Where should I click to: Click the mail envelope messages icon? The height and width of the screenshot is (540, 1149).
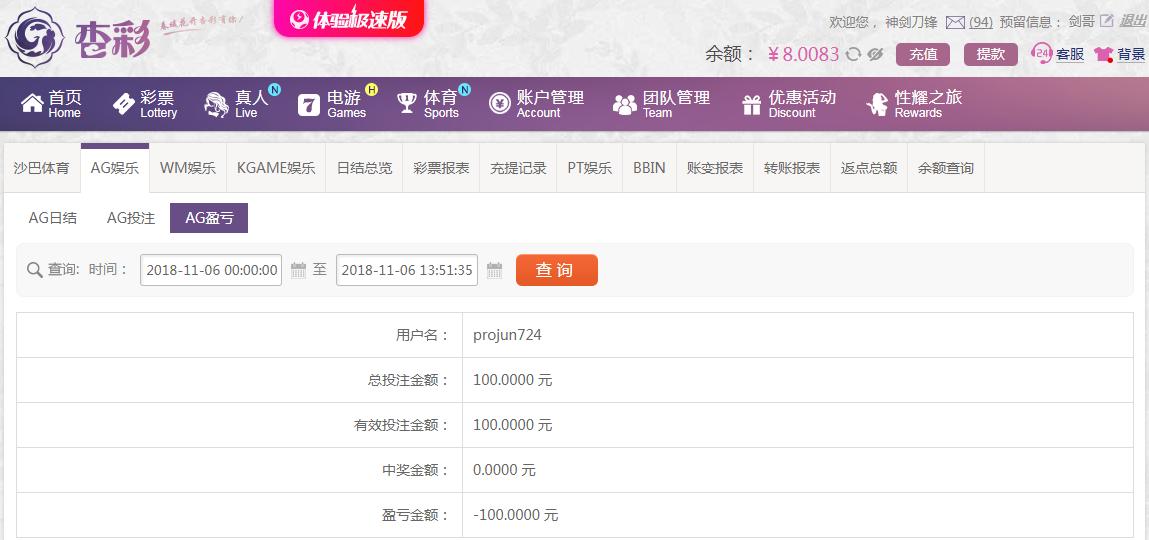point(955,22)
